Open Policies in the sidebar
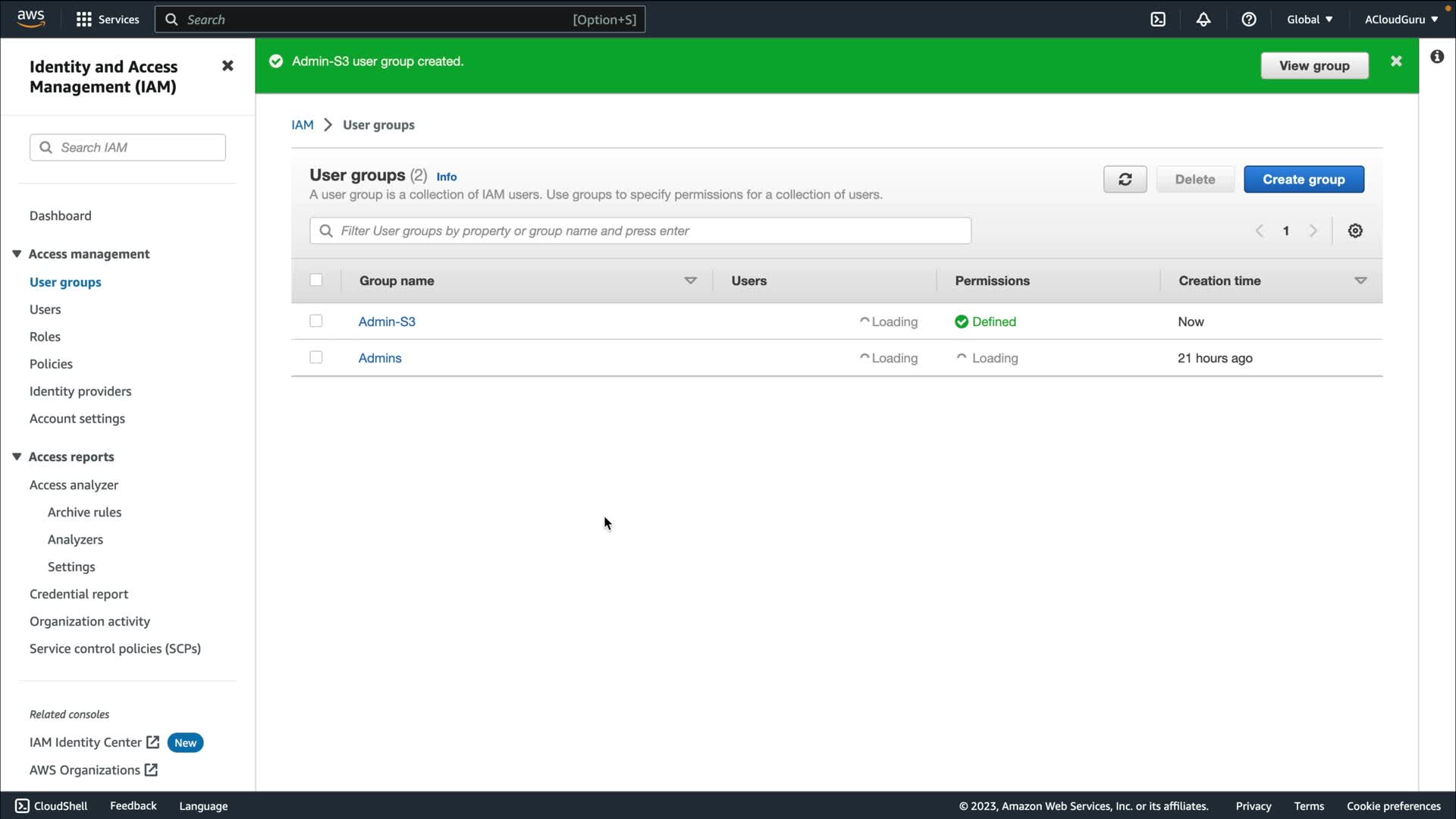 tap(51, 364)
